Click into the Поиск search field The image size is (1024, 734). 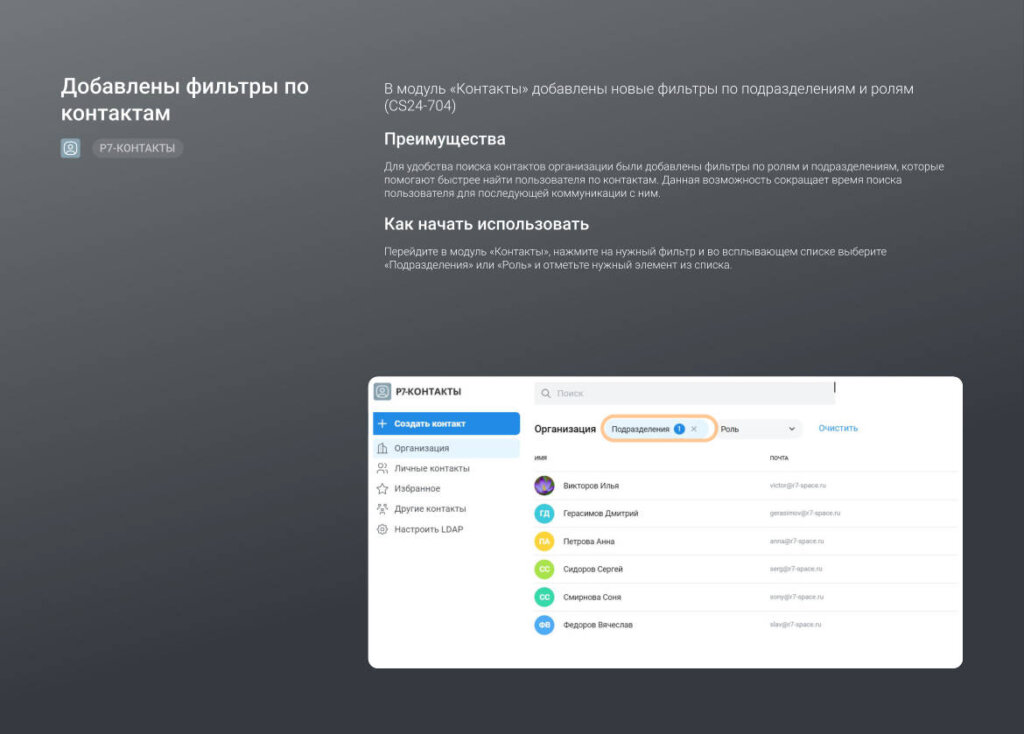(690, 394)
